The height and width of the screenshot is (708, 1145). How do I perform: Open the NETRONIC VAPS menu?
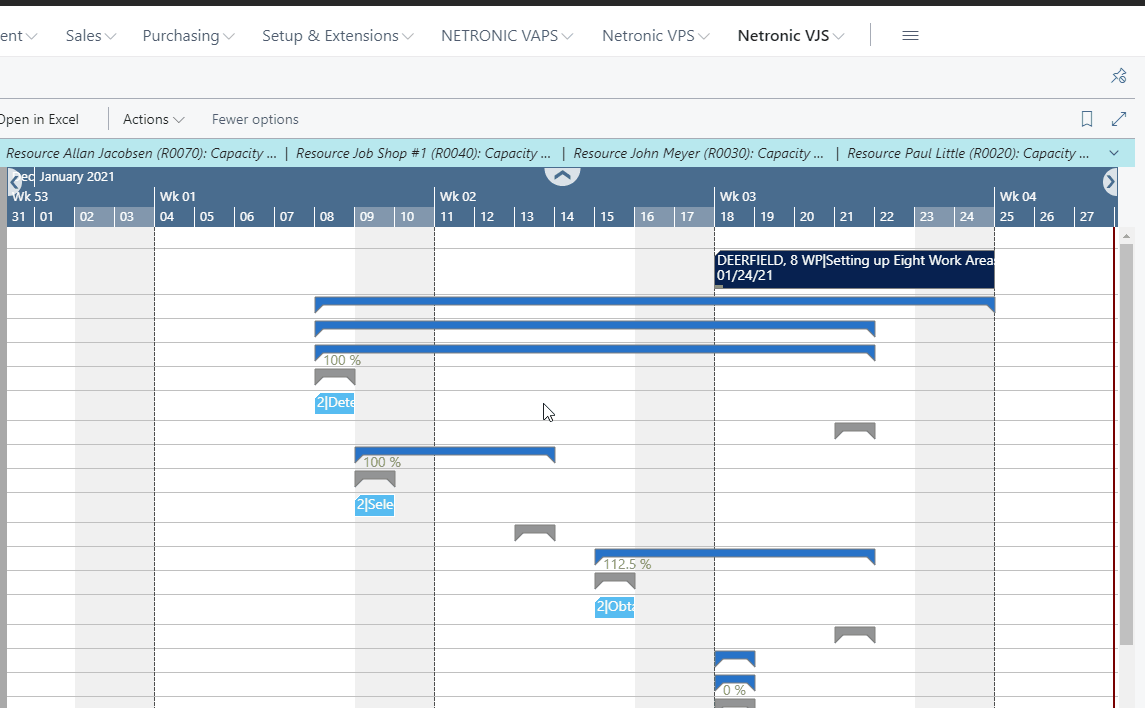(x=507, y=36)
